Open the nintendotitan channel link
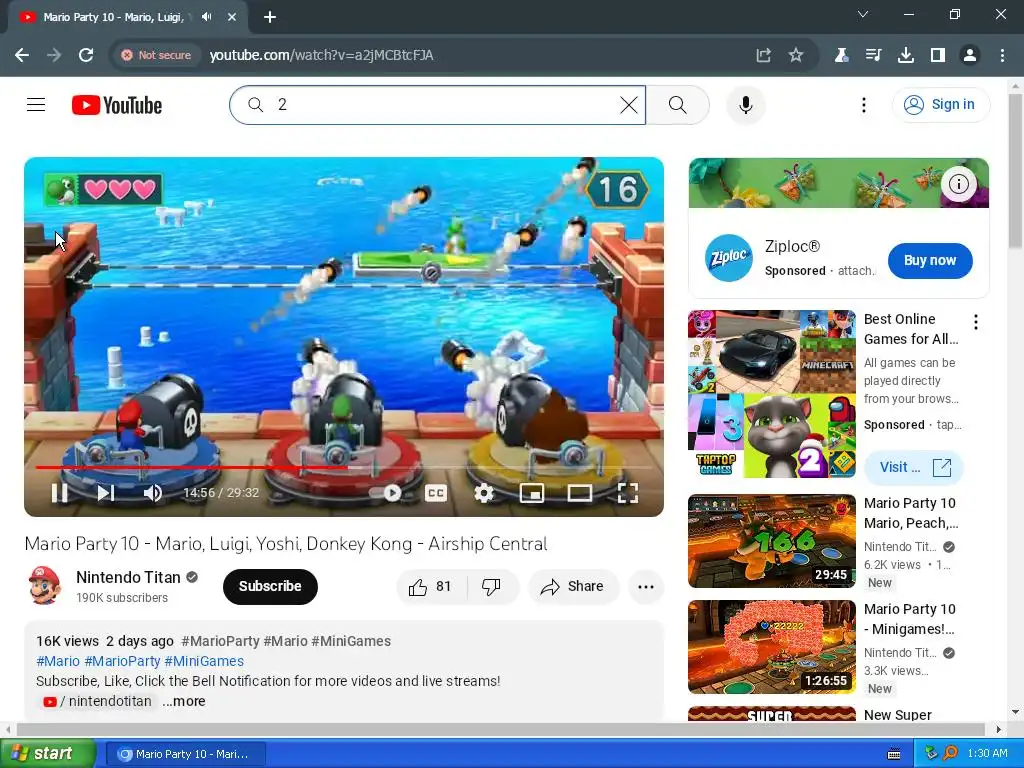The image size is (1024, 768). click(97, 701)
